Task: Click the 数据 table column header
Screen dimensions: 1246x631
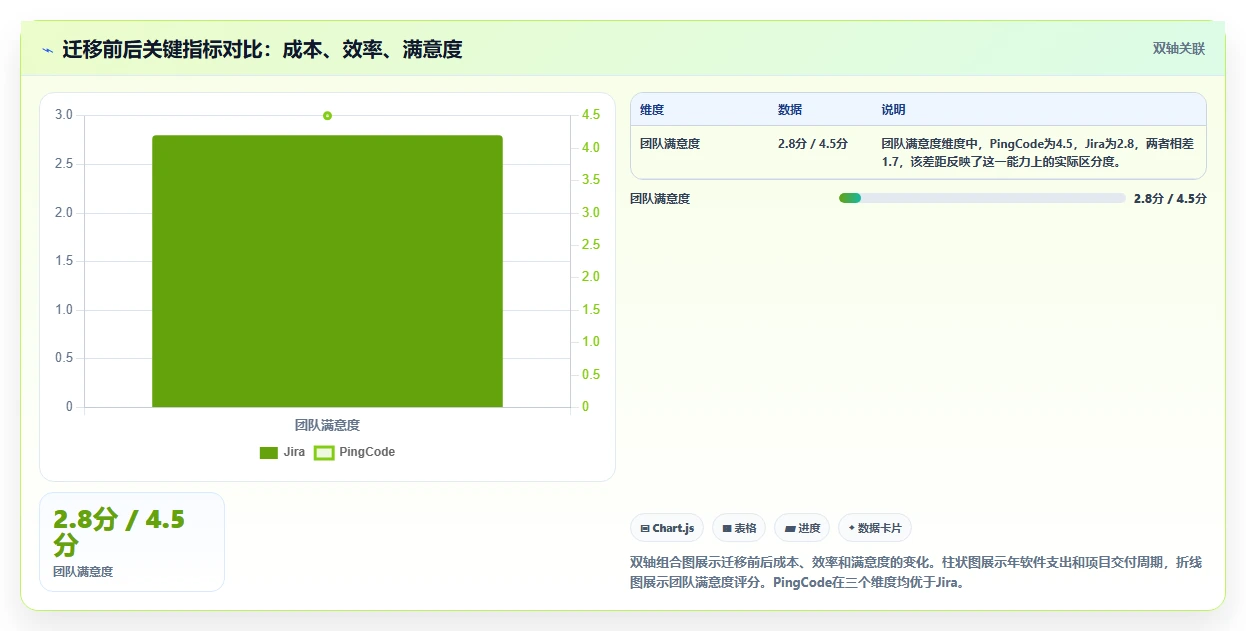Action: pyautogui.click(x=790, y=110)
